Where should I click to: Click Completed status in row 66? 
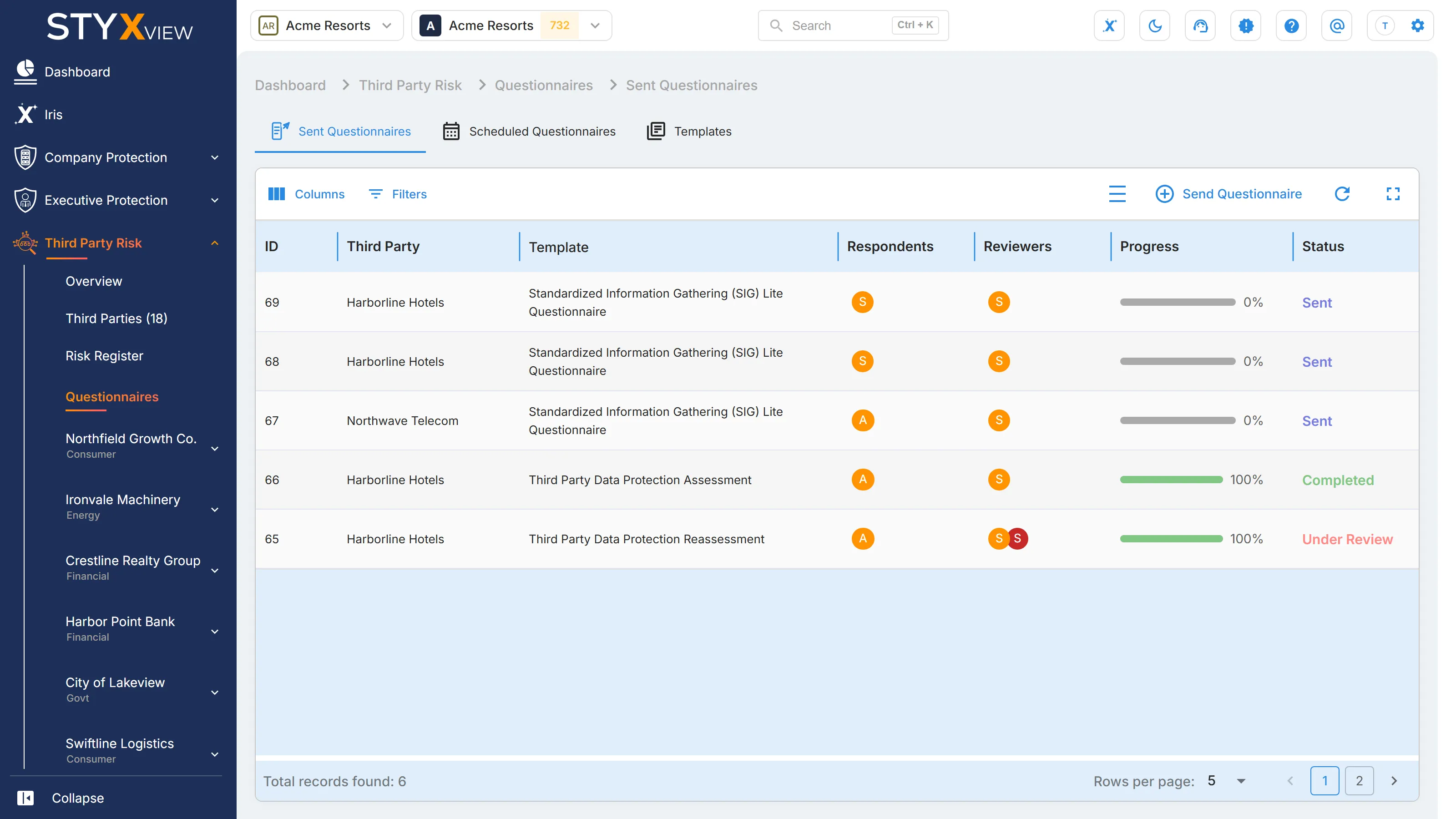coord(1338,480)
